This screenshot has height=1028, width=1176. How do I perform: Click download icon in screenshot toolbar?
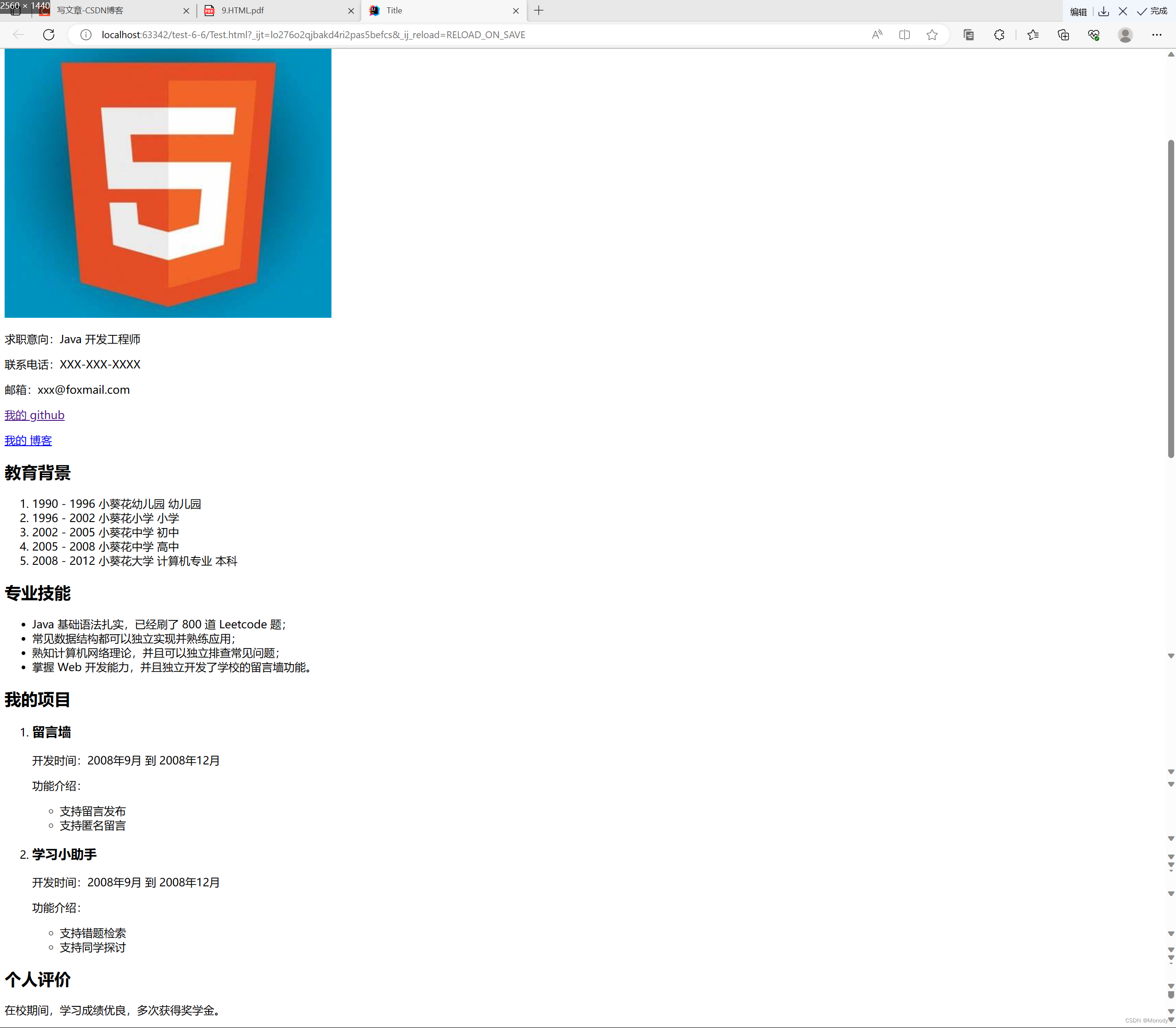[x=1103, y=11]
